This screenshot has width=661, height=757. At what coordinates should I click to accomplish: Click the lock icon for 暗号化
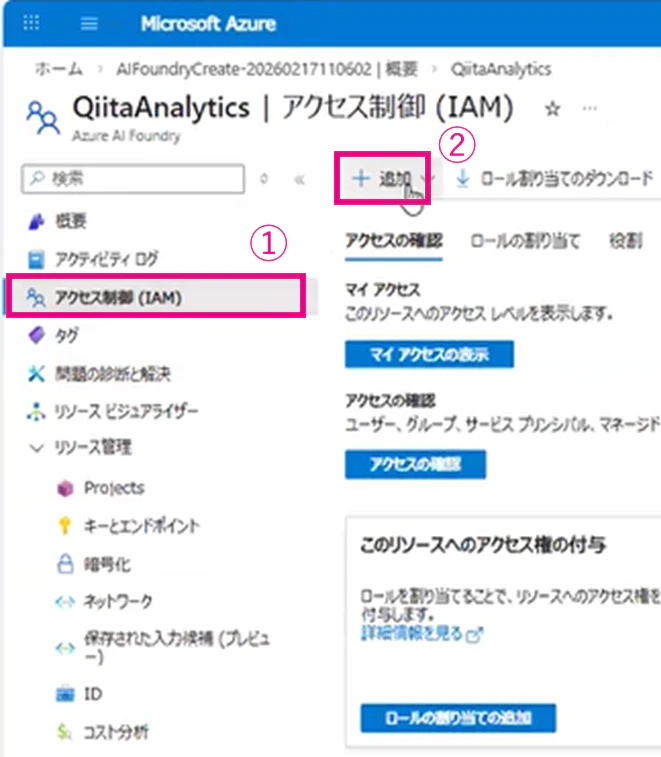click(x=65, y=563)
